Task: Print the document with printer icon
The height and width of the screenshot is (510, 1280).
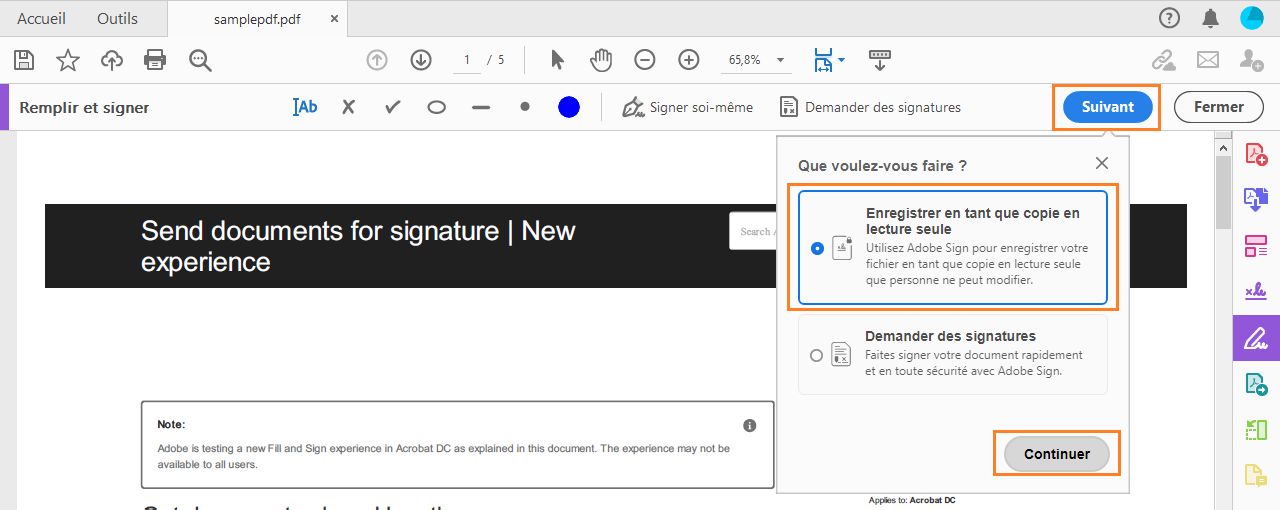Action: click(155, 60)
